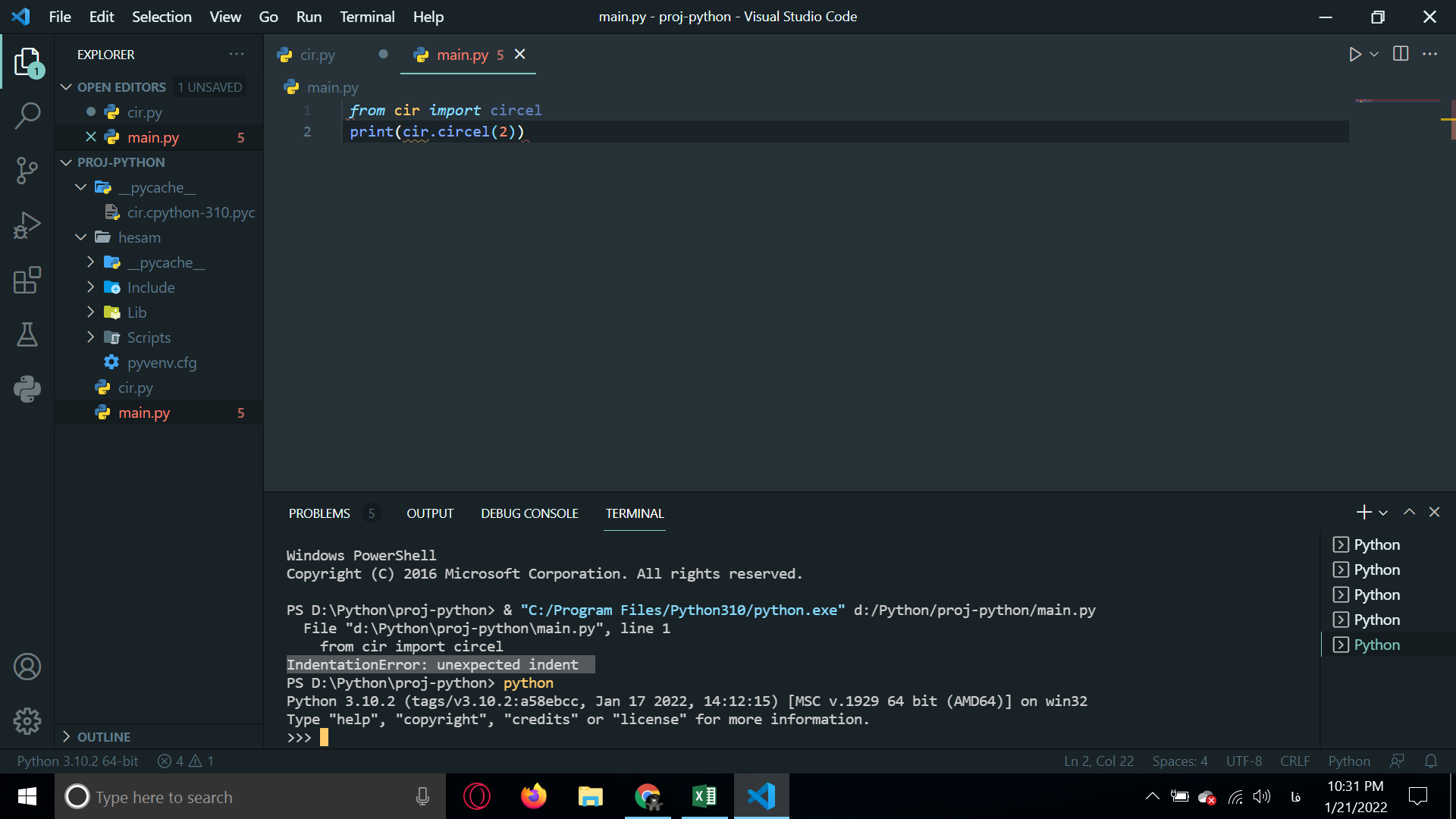Image resolution: width=1456 pixels, height=819 pixels.
Task: Open the launch profile dropdown next to new terminal
Action: pyautogui.click(x=1383, y=513)
